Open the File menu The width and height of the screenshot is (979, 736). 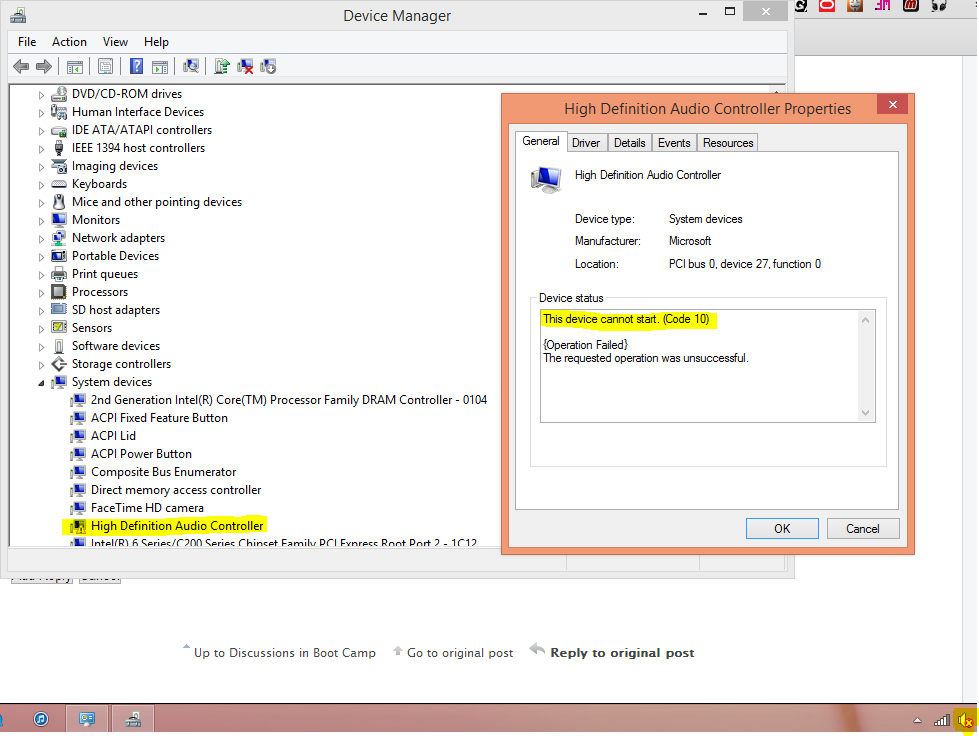coord(27,42)
